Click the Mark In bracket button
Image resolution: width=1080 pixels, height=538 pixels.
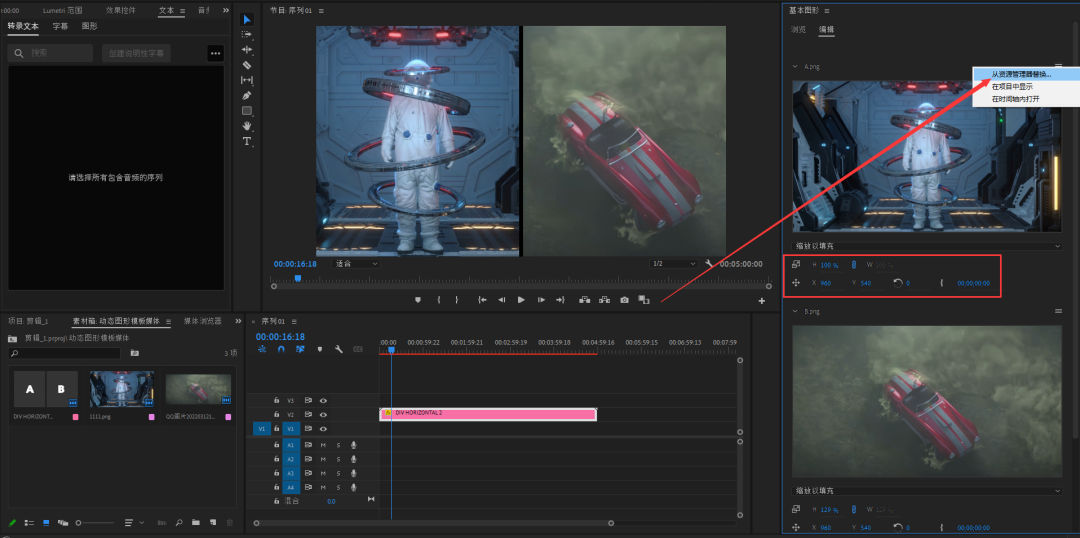click(439, 300)
